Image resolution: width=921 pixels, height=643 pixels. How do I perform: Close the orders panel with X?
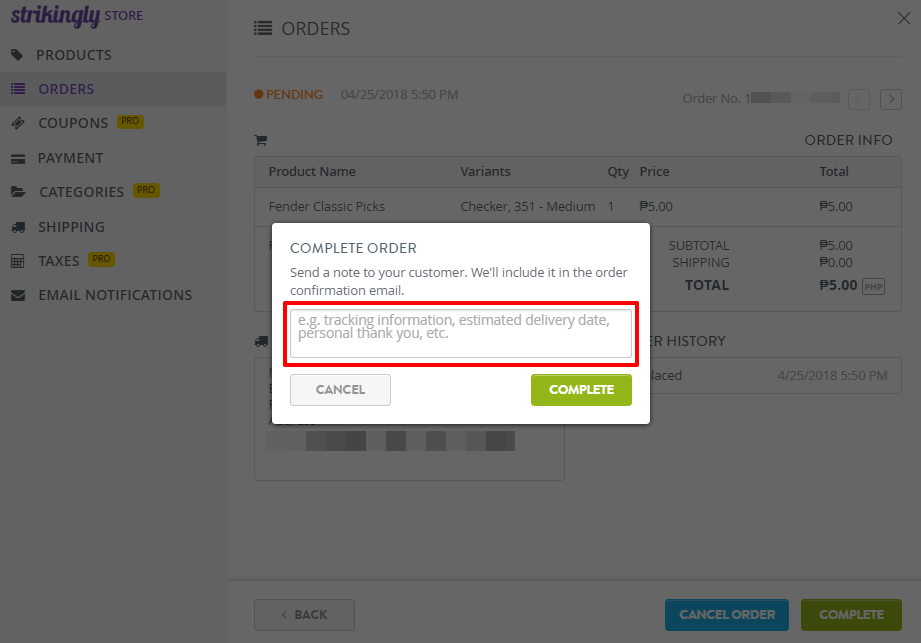click(x=904, y=18)
